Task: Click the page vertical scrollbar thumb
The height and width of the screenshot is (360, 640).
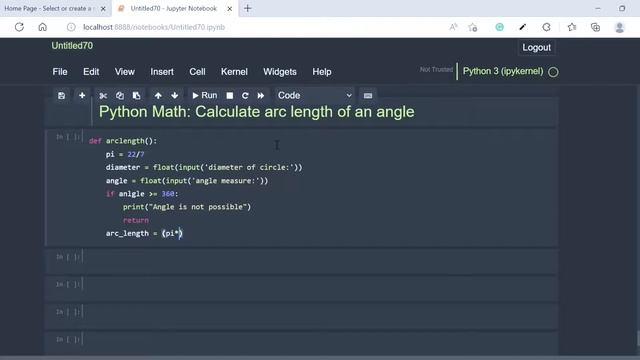Action: (x=638, y=338)
